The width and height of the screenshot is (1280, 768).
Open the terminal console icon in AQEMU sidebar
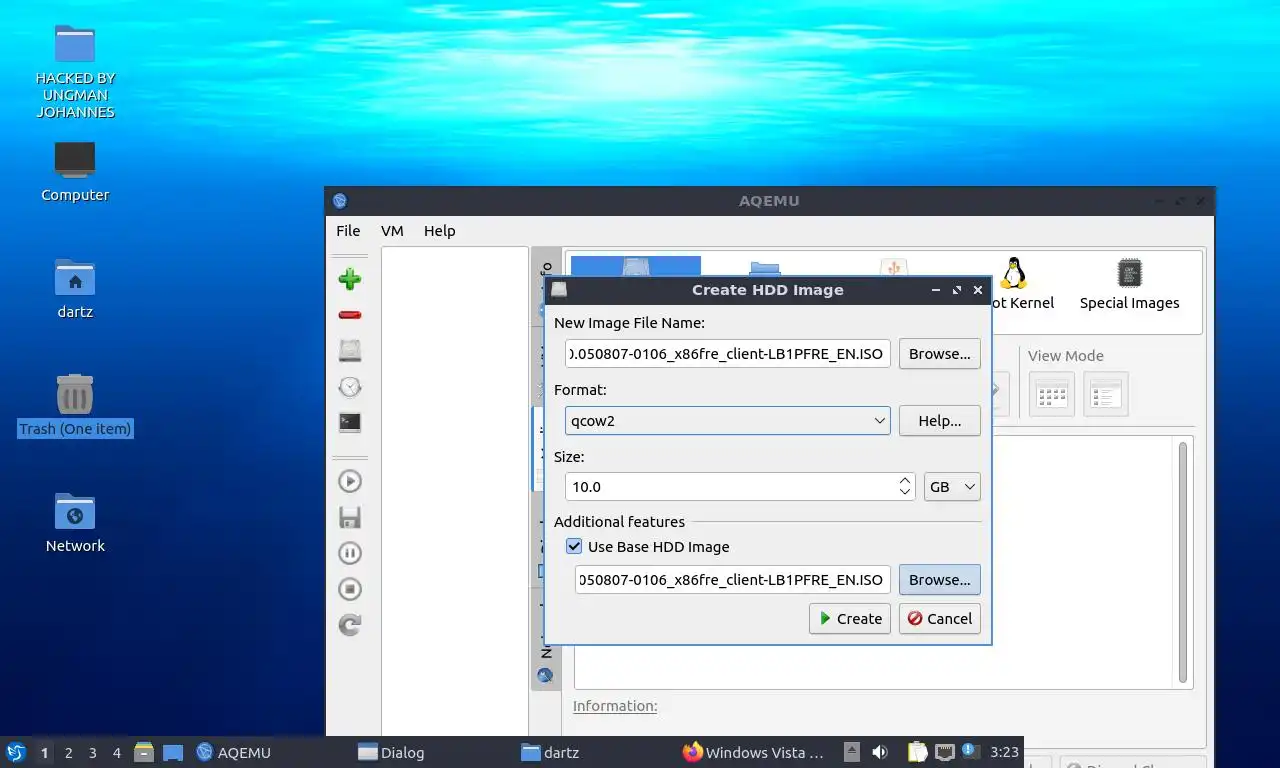(349, 422)
